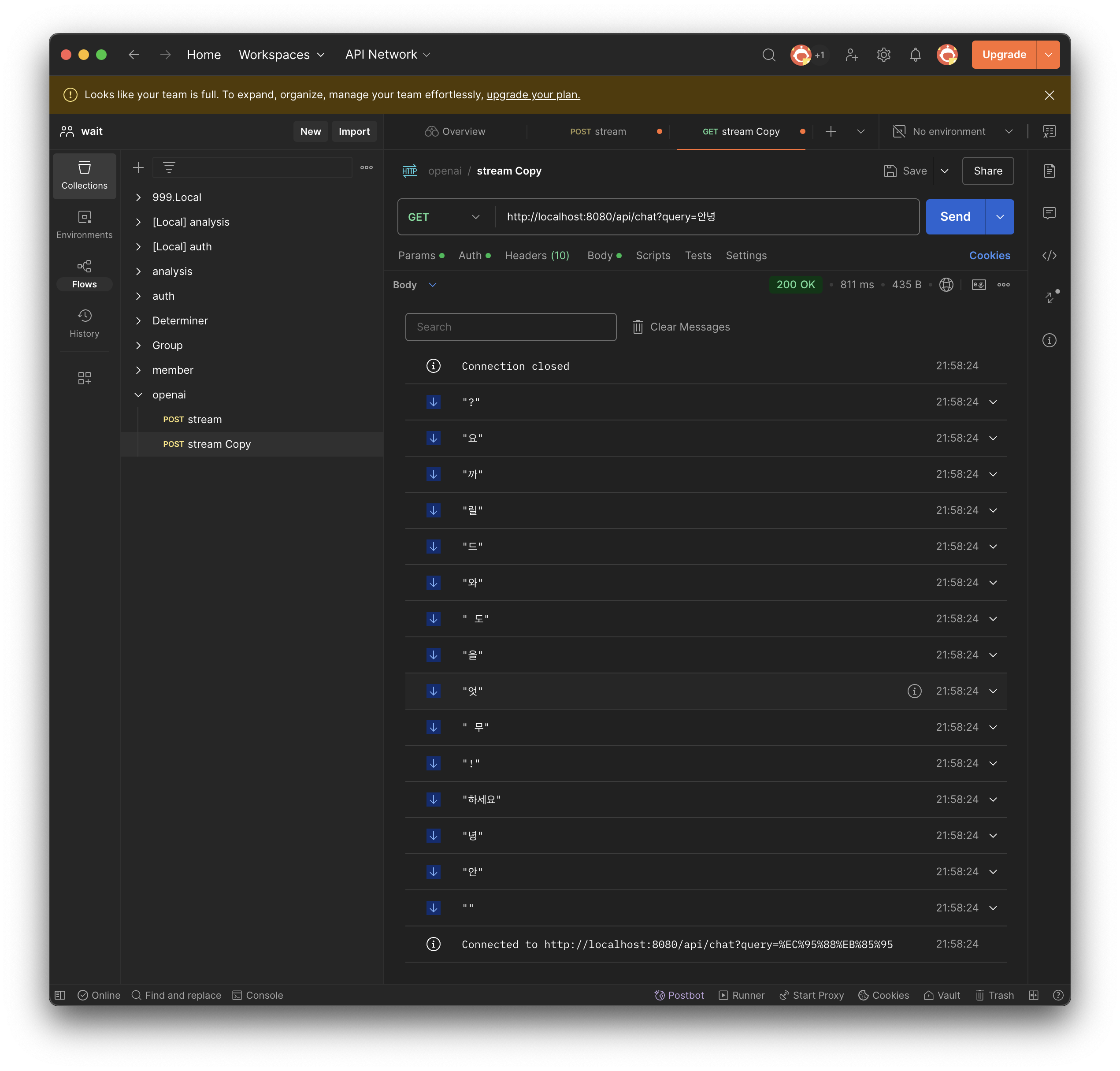Open the notifications bell
Screen dimensions: 1120x1071
coord(915,55)
